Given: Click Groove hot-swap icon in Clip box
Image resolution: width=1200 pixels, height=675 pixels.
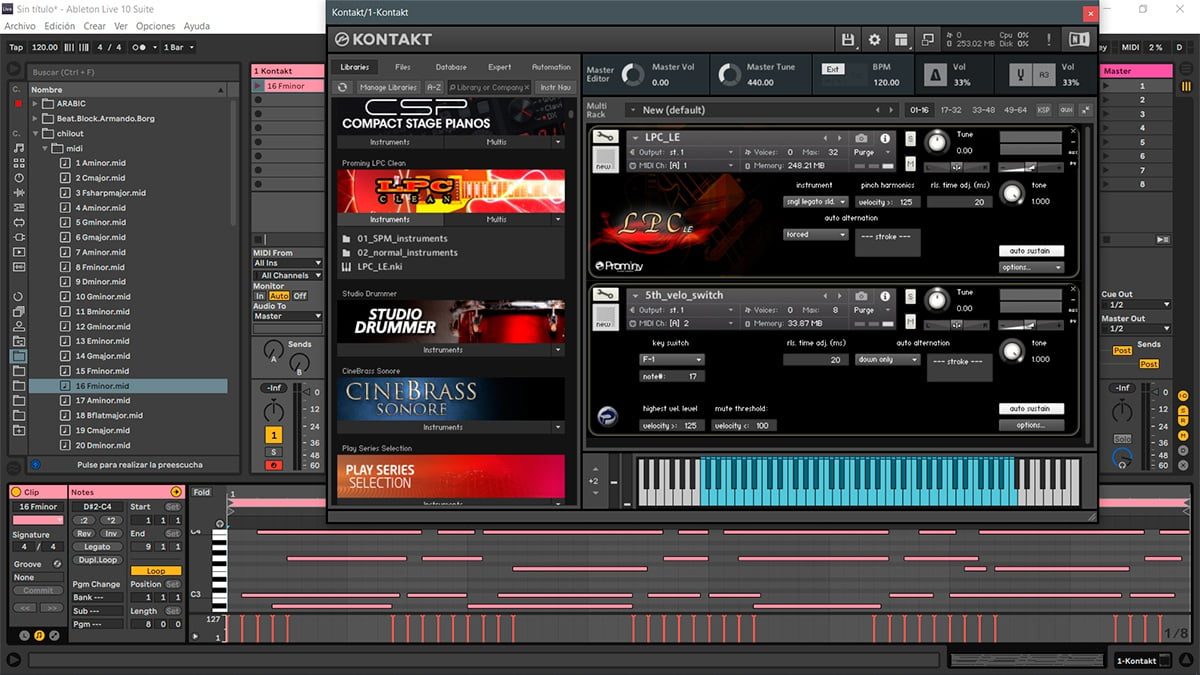Looking at the screenshot, I should [x=57, y=564].
